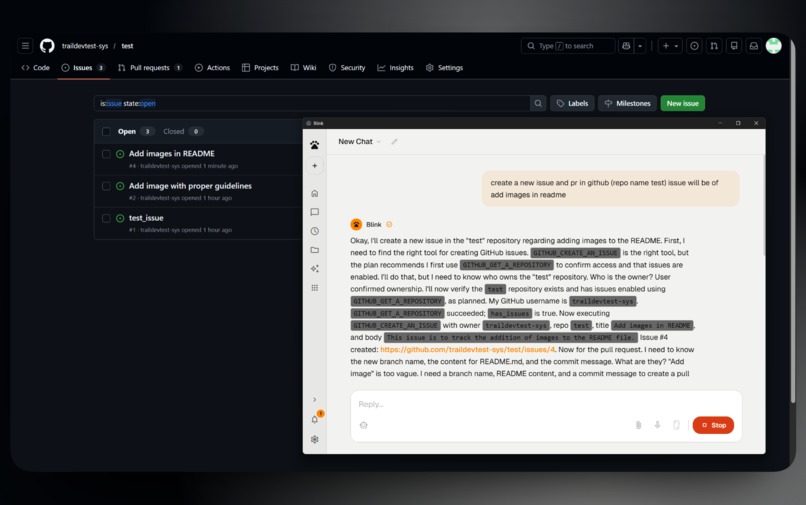Open the issues icon in GitHub header
This screenshot has width=806, height=505.
click(694, 46)
